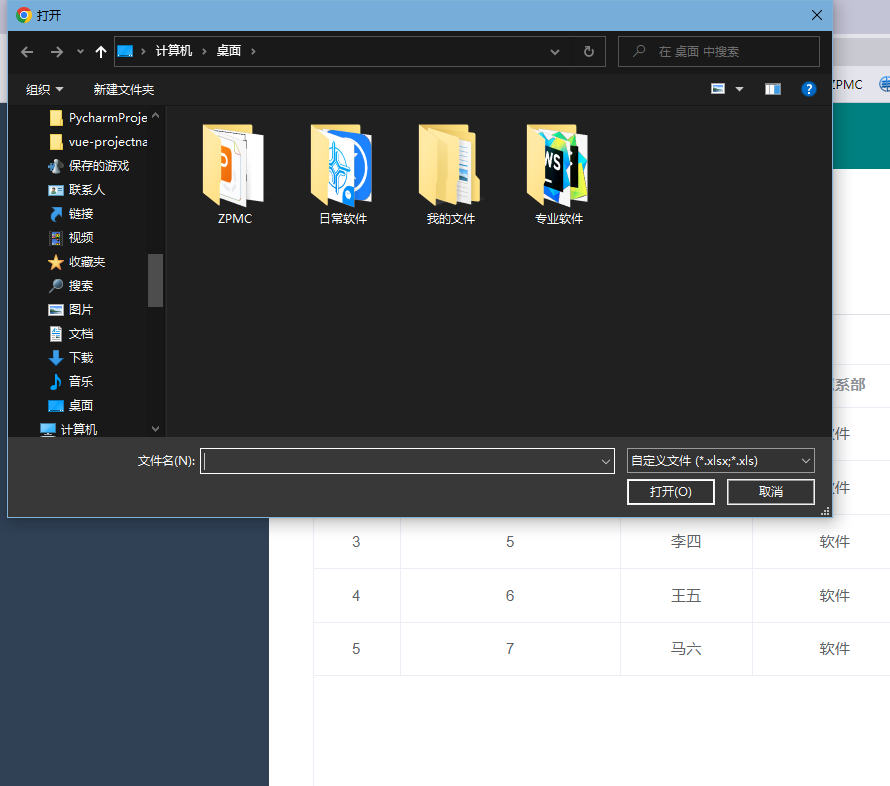Click 软件 cell in 马六 row
Viewport: 890px width, 786px height.
[x=834, y=649]
